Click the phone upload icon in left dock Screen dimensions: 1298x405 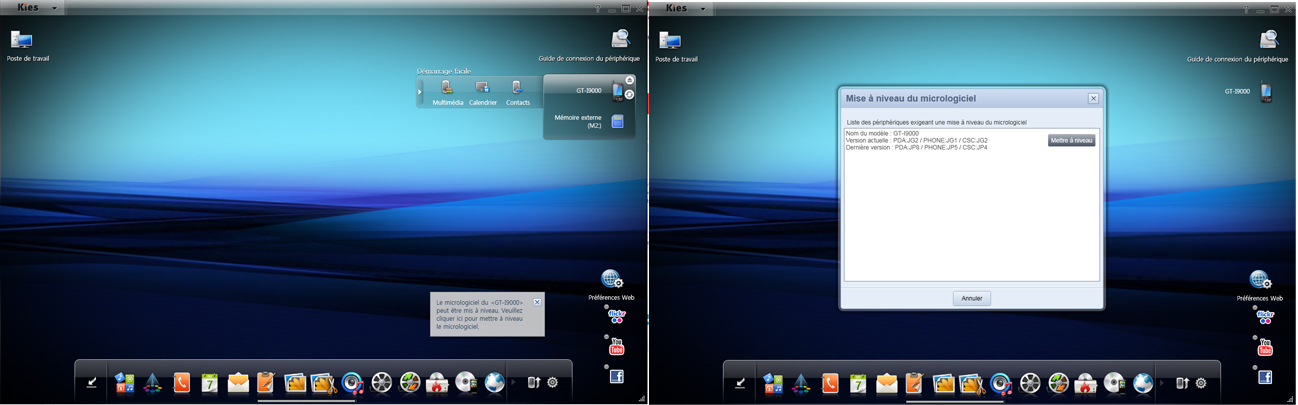pos(534,382)
